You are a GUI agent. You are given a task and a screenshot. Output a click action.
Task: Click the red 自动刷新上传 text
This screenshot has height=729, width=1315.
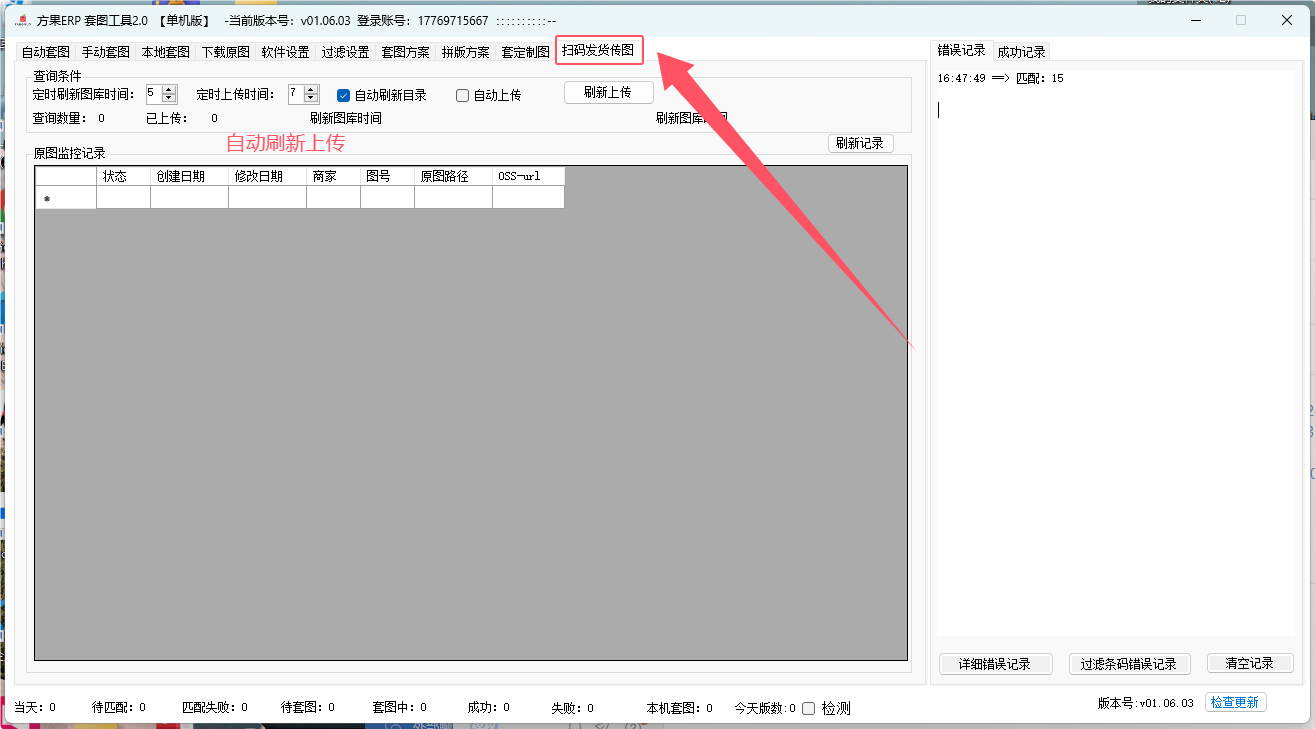point(285,143)
